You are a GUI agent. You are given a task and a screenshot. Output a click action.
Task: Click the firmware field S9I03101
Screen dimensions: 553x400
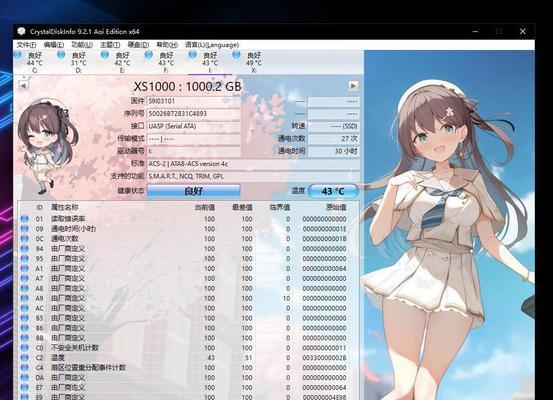coord(193,101)
